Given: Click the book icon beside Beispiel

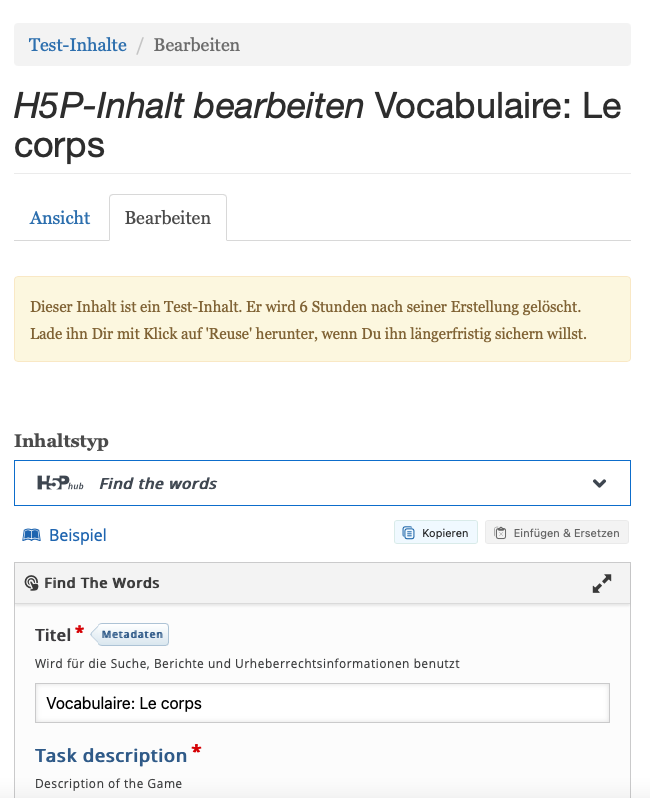Looking at the screenshot, I should (32, 535).
